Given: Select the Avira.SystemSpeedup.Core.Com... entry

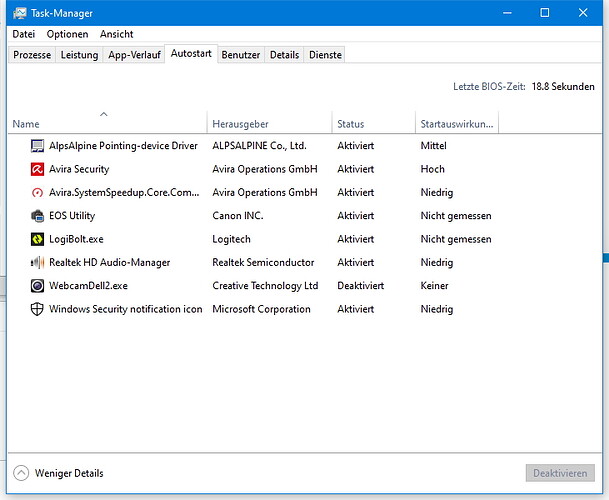Looking at the screenshot, I should 124,193.
